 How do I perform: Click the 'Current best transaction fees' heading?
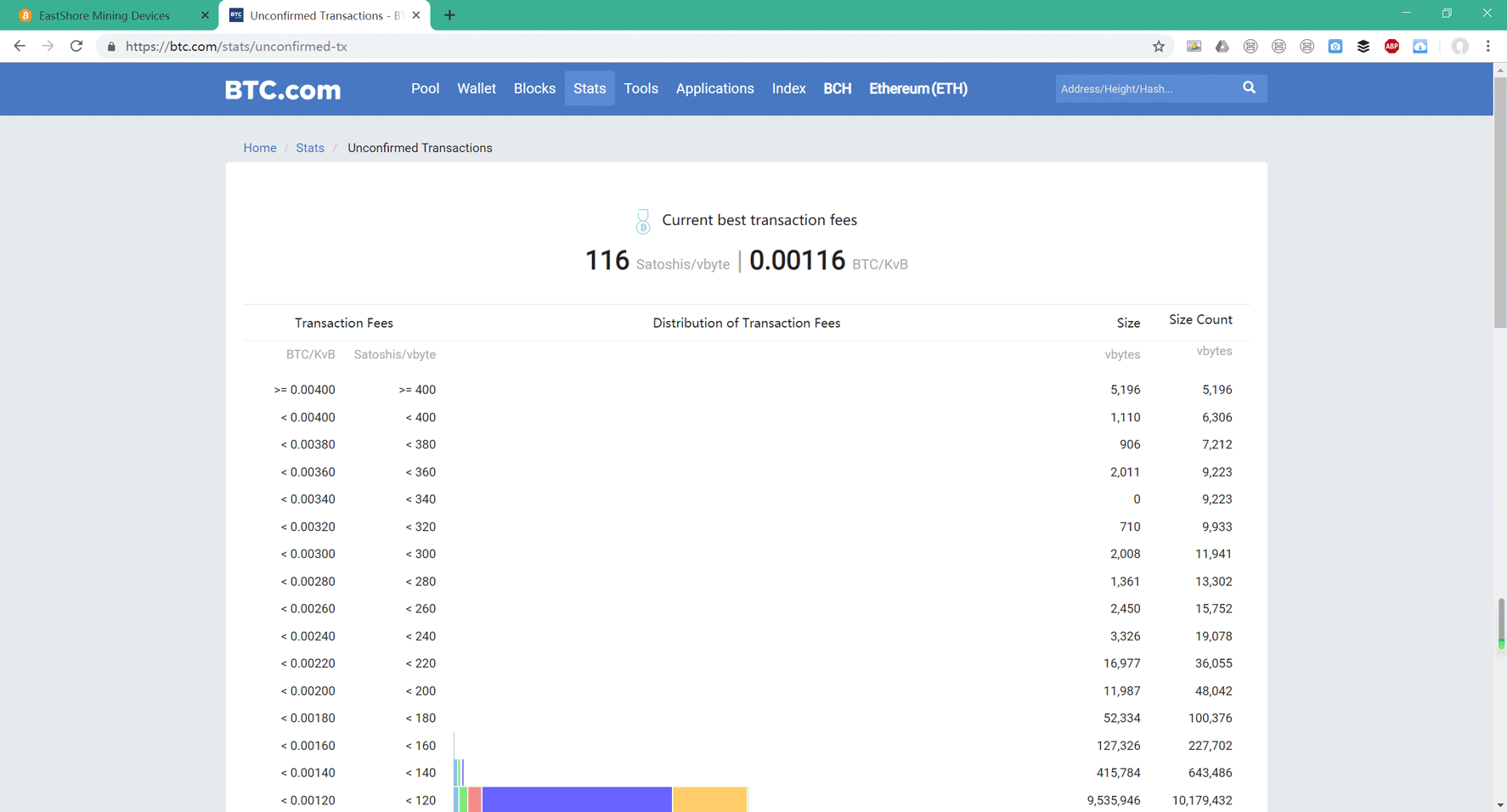[x=759, y=220]
